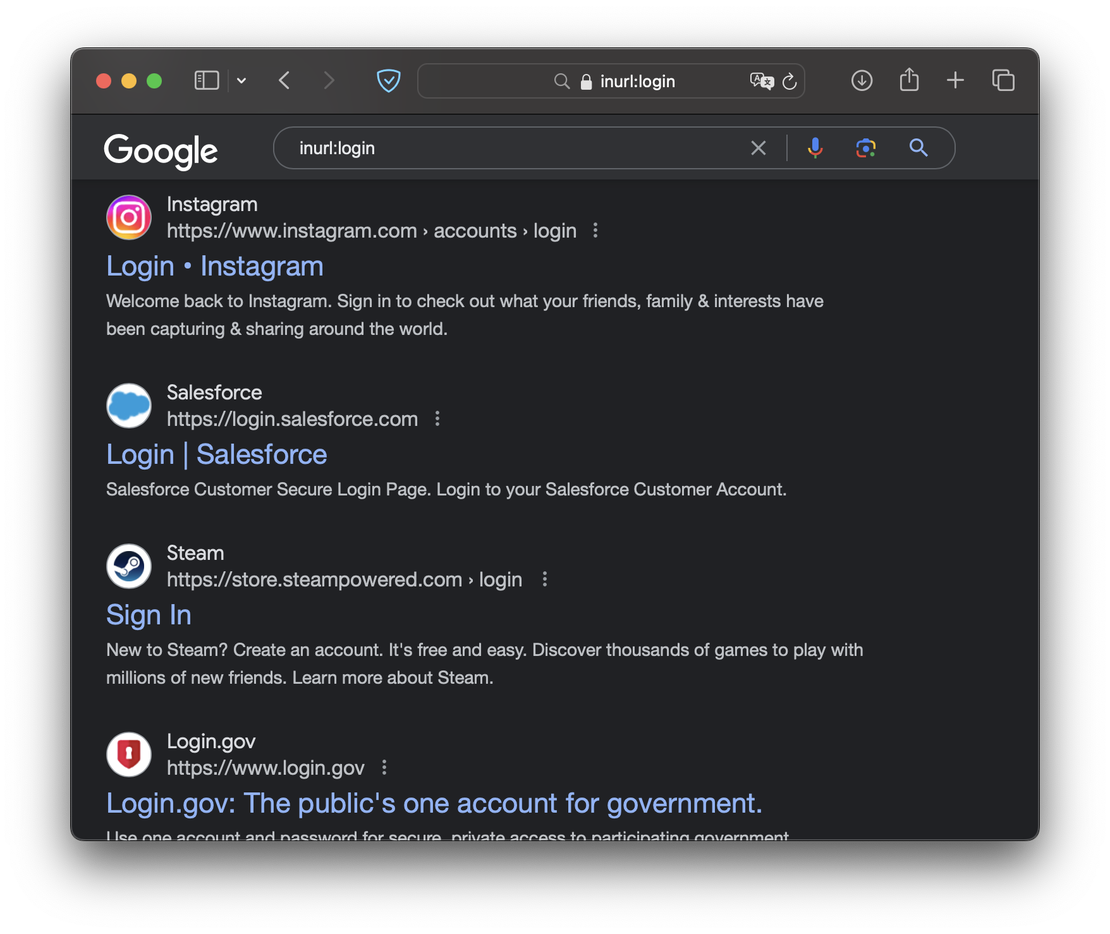Viewport: 1110px width, 934px height.
Task: Click the Google logo
Action: 160,151
